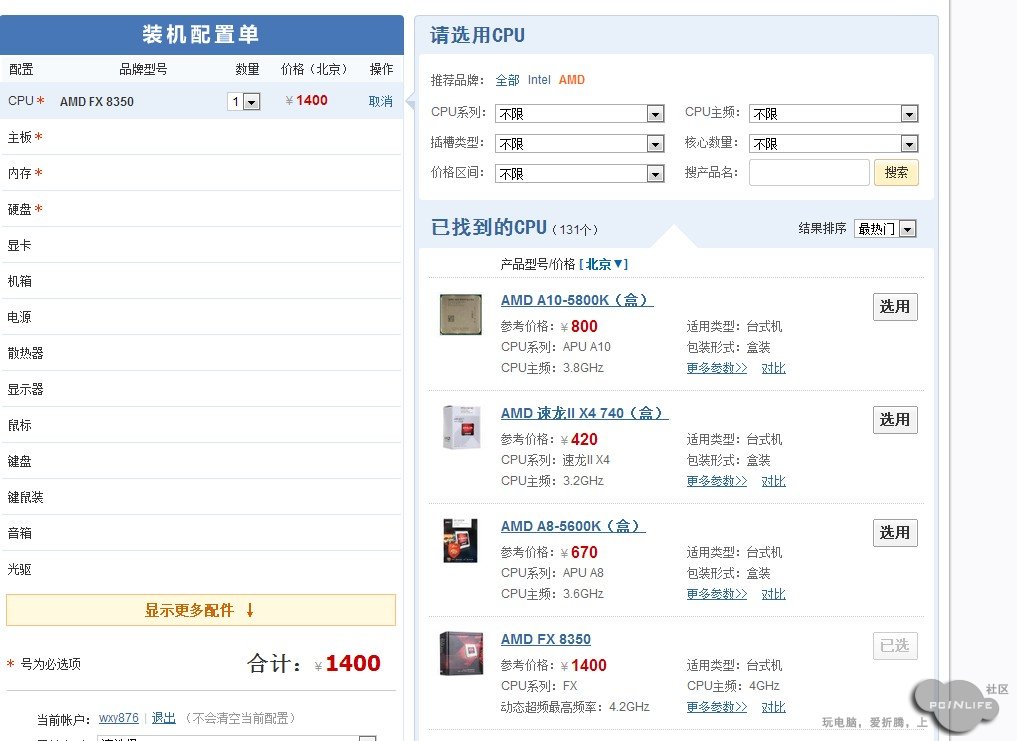Select the 显示器 row in config list
This screenshot has width=1017, height=741.
tap(202, 389)
